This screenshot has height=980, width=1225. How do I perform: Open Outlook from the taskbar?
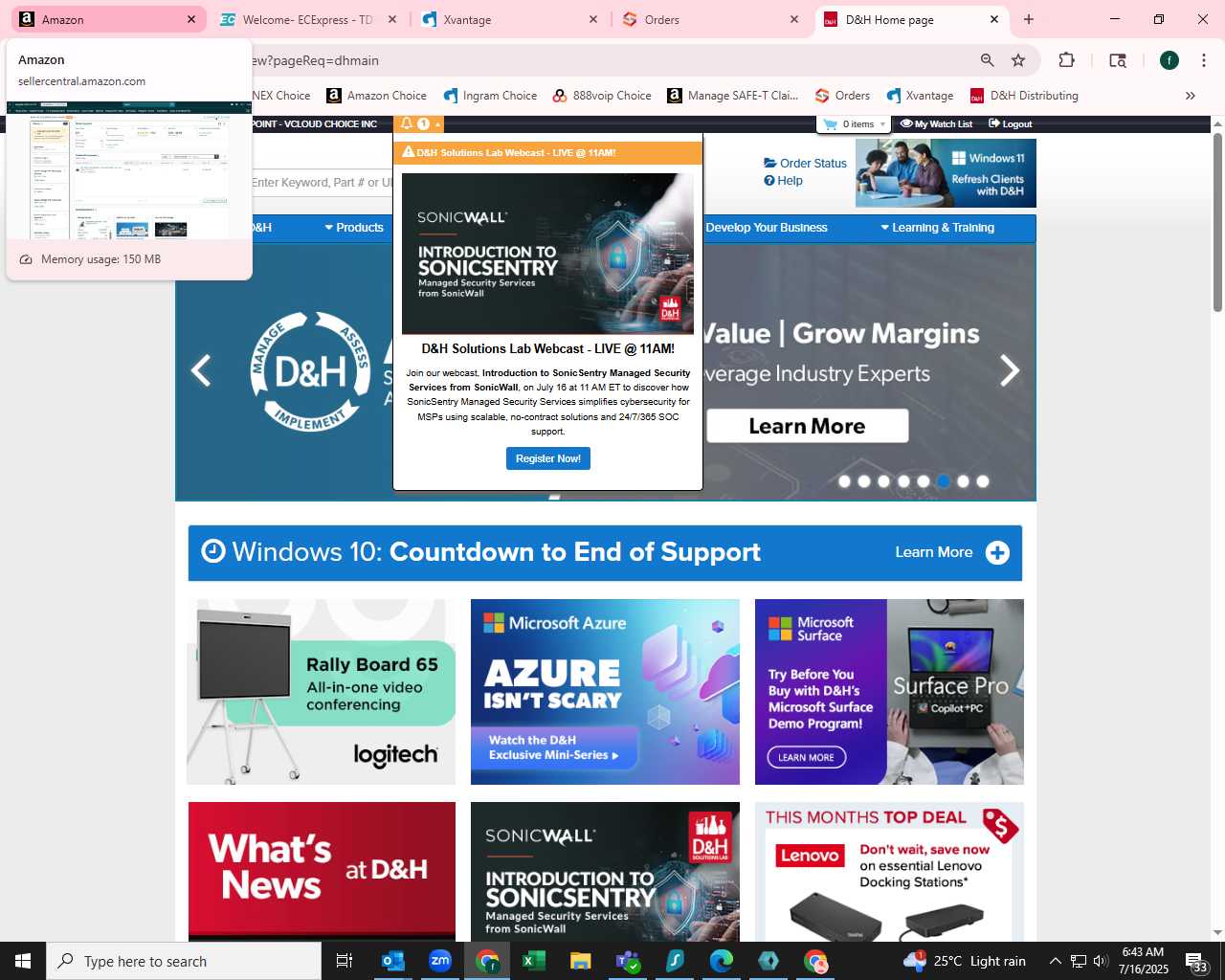click(393, 961)
